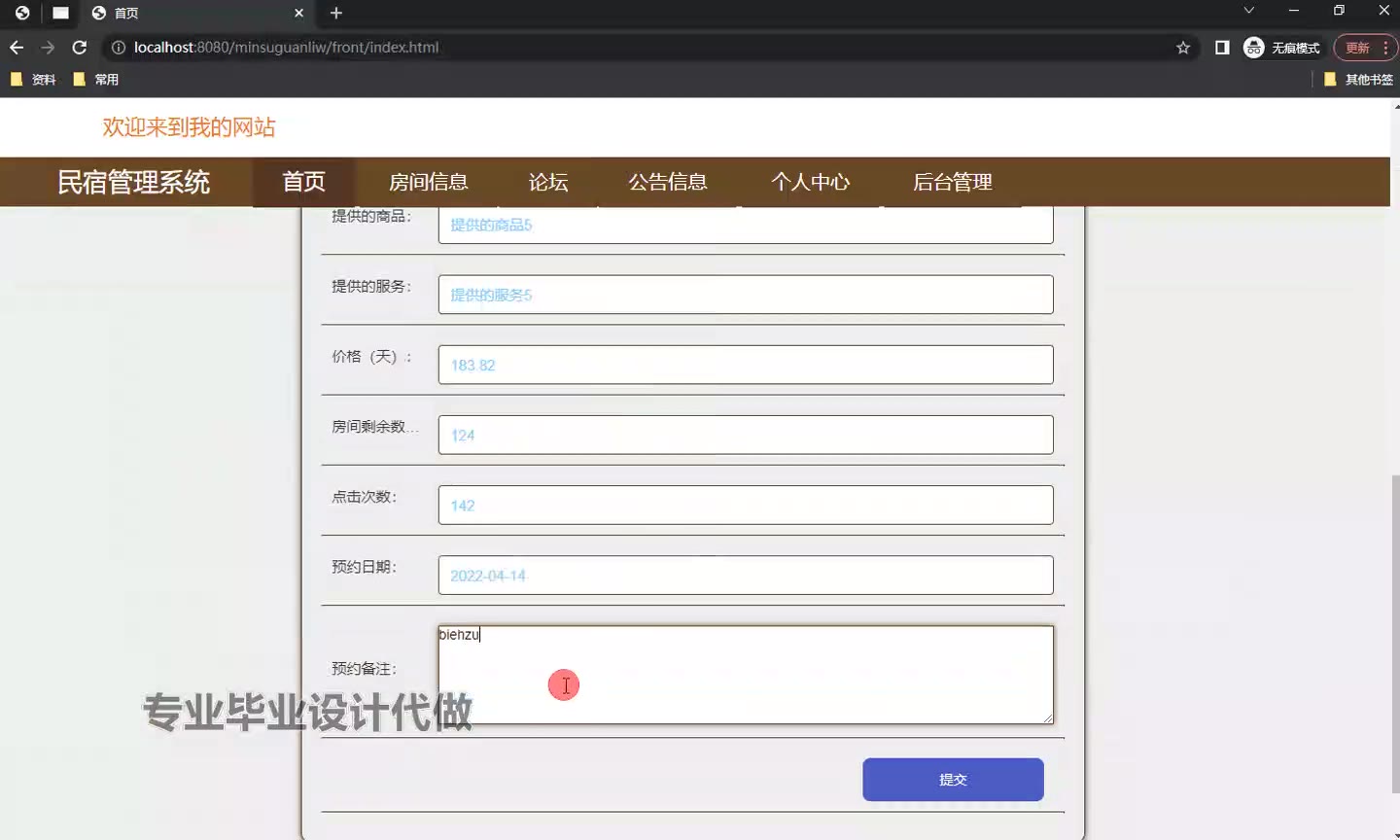Expand the tab search chevron
The height and width of the screenshot is (840, 1400).
click(x=1249, y=11)
